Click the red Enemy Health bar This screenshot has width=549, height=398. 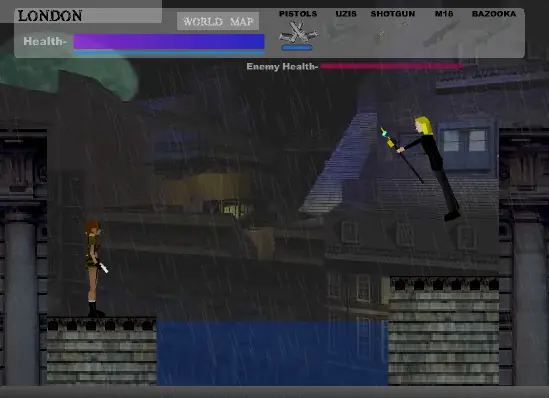(x=392, y=66)
